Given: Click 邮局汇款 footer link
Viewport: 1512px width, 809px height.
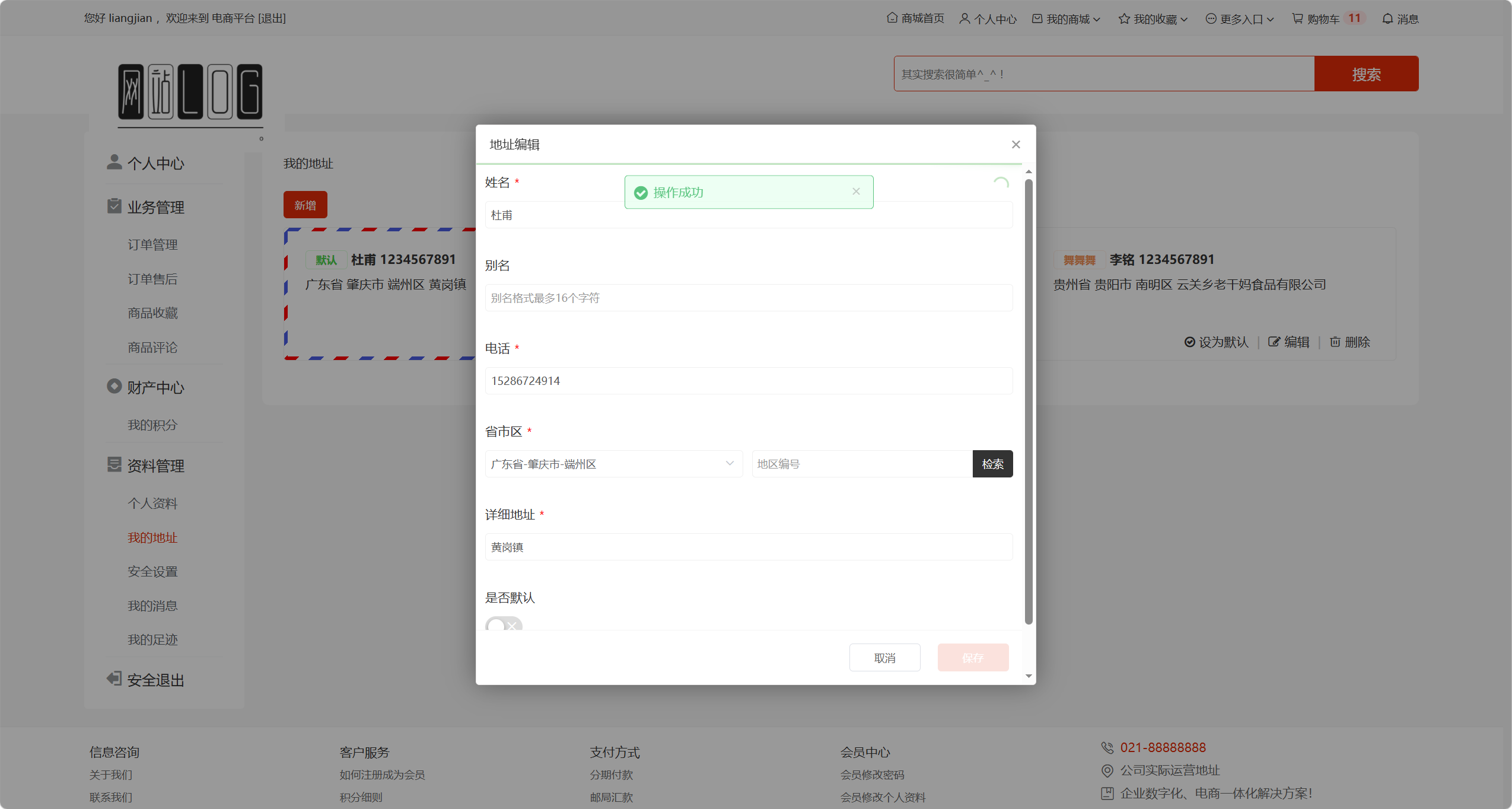Looking at the screenshot, I should (x=612, y=797).
